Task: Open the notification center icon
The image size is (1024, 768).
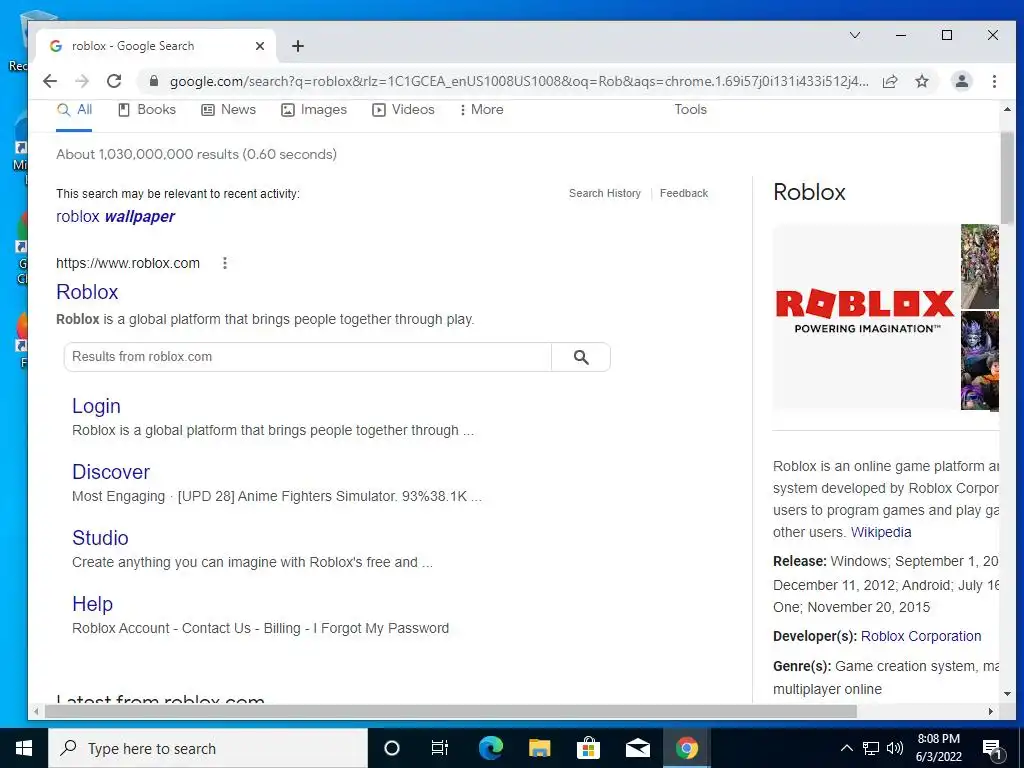Action: tap(992, 748)
